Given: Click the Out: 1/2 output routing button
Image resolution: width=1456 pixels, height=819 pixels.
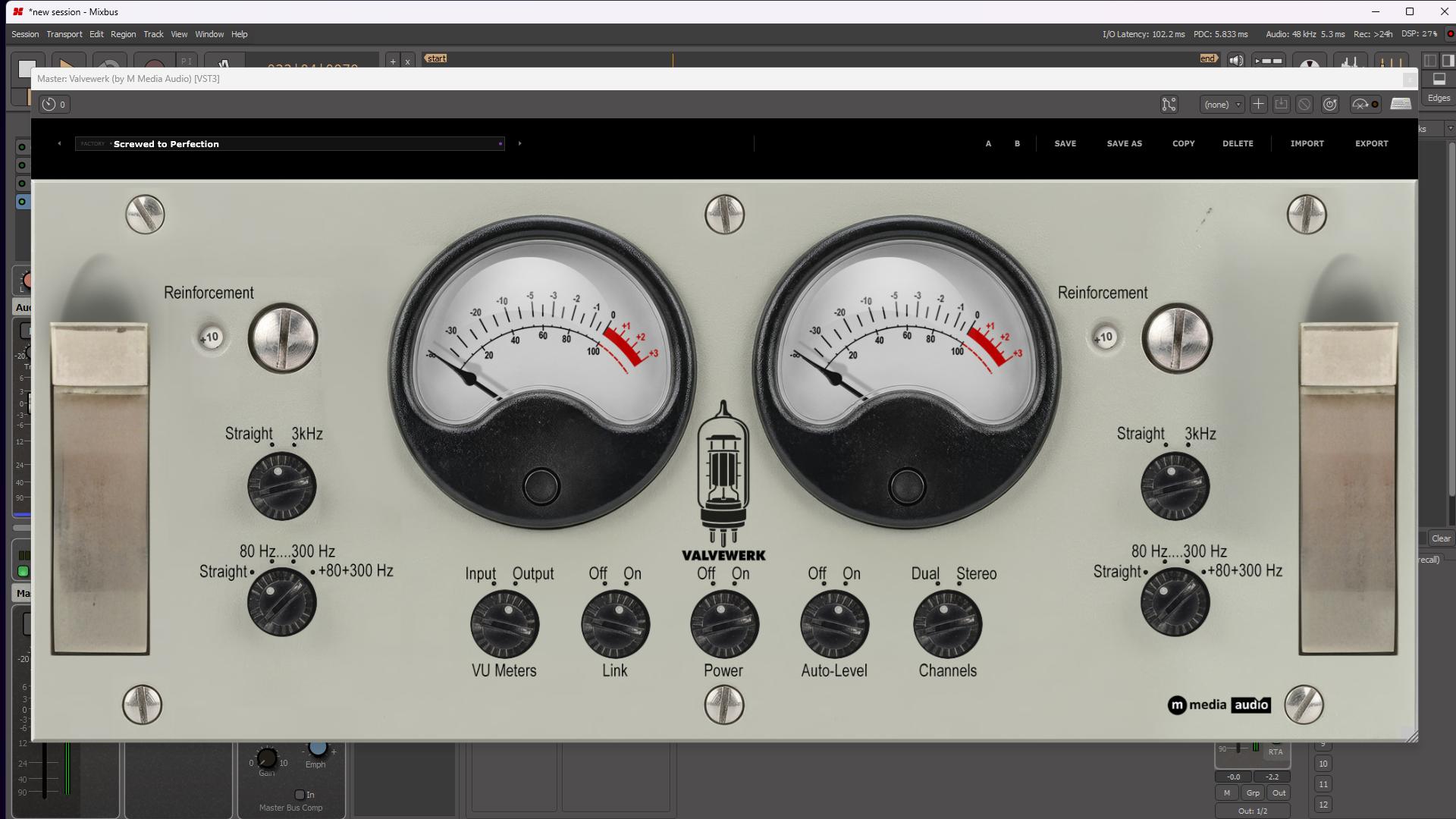Looking at the screenshot, I should pos(1253,811).
